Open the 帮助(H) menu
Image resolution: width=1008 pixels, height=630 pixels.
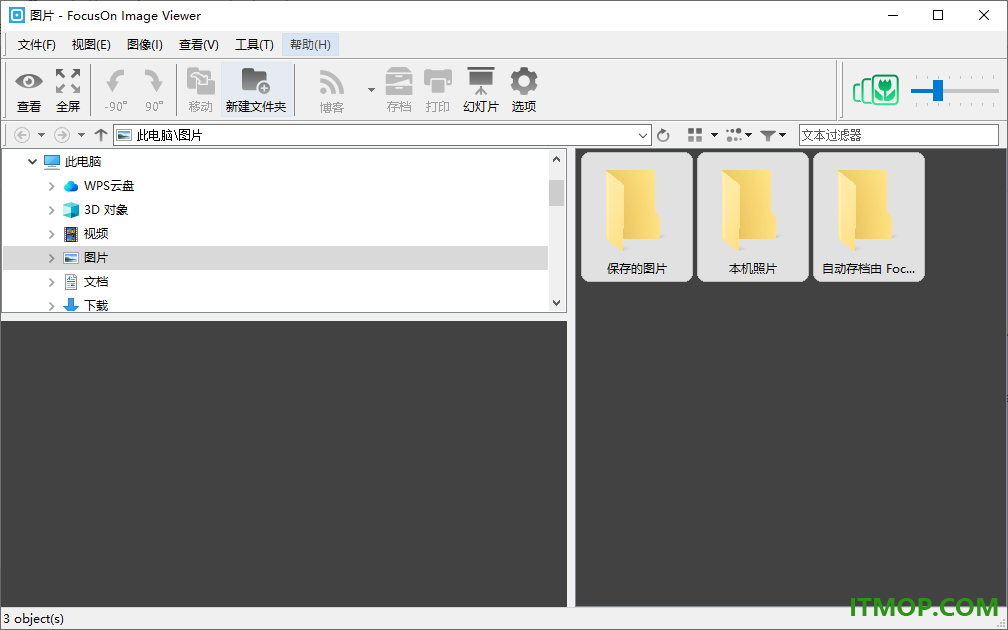click(310, 44)
